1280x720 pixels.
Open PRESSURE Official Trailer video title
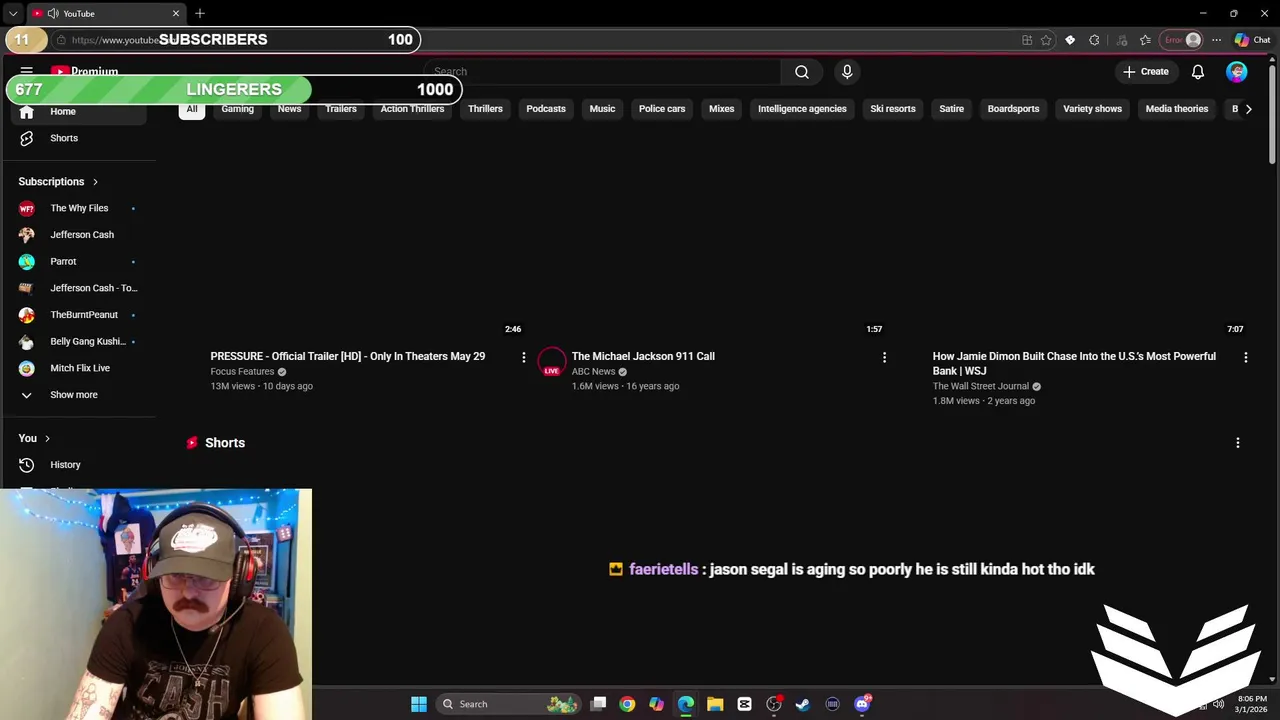pos(348,357)
